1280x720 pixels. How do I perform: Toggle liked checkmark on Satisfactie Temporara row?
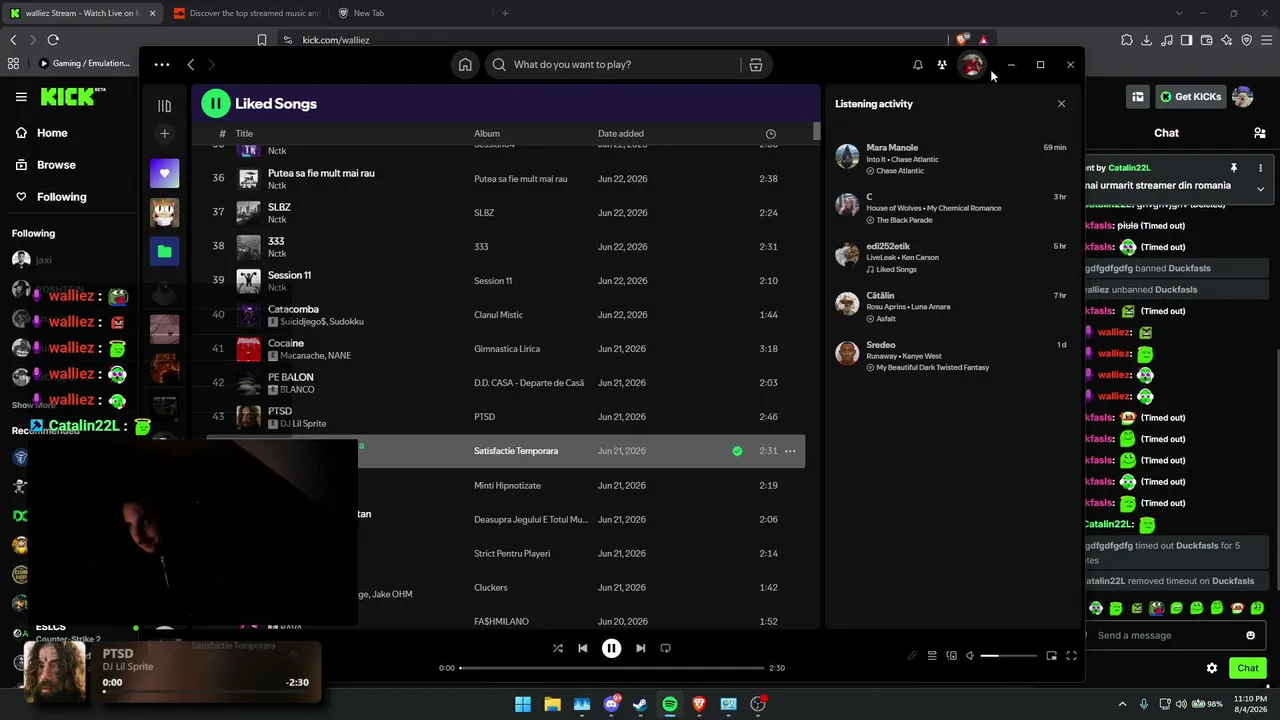click(x=737, y=451)
